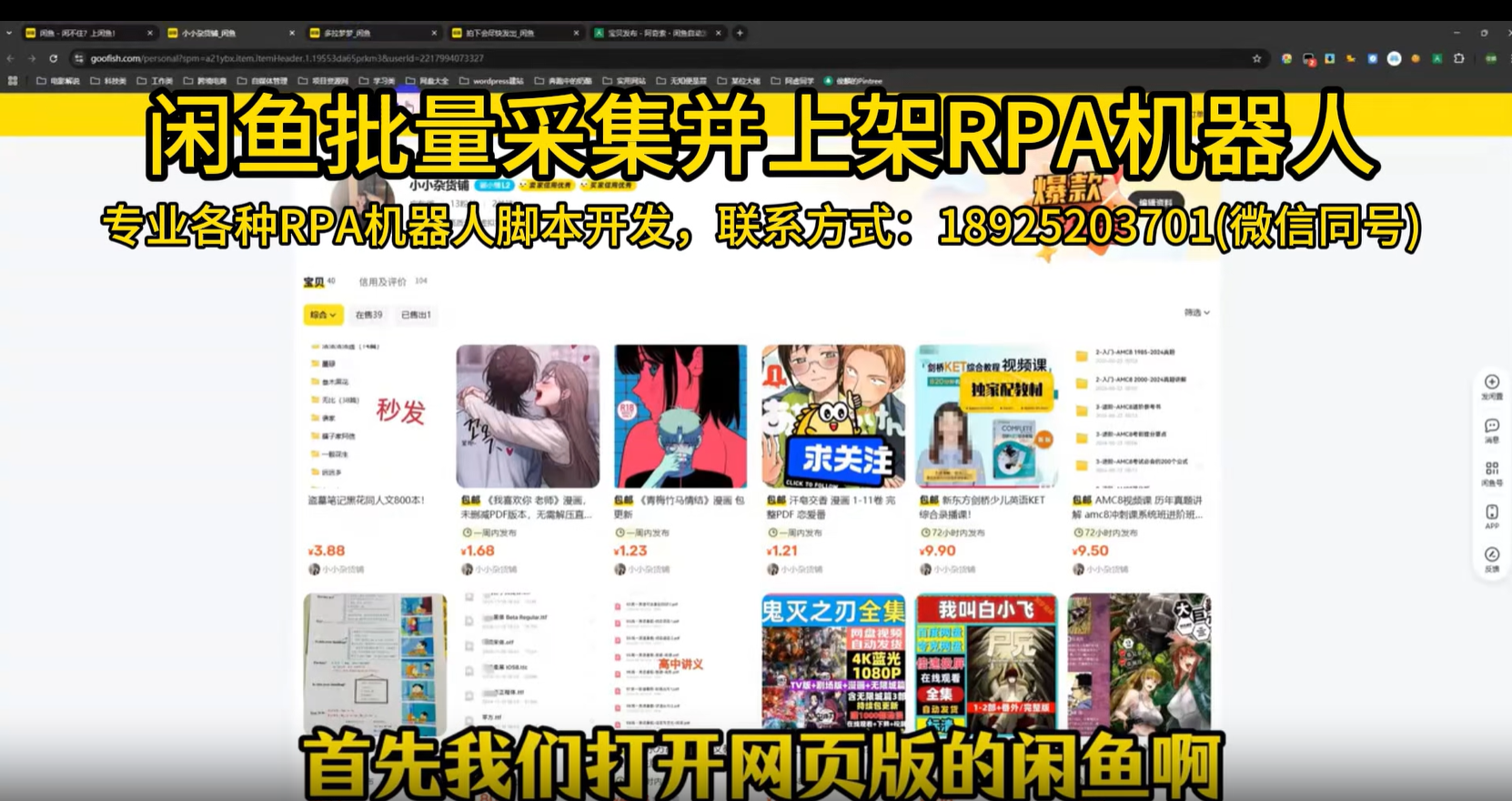Expand the yellow 综合 sort dropdown

click(x=323, y=315)
